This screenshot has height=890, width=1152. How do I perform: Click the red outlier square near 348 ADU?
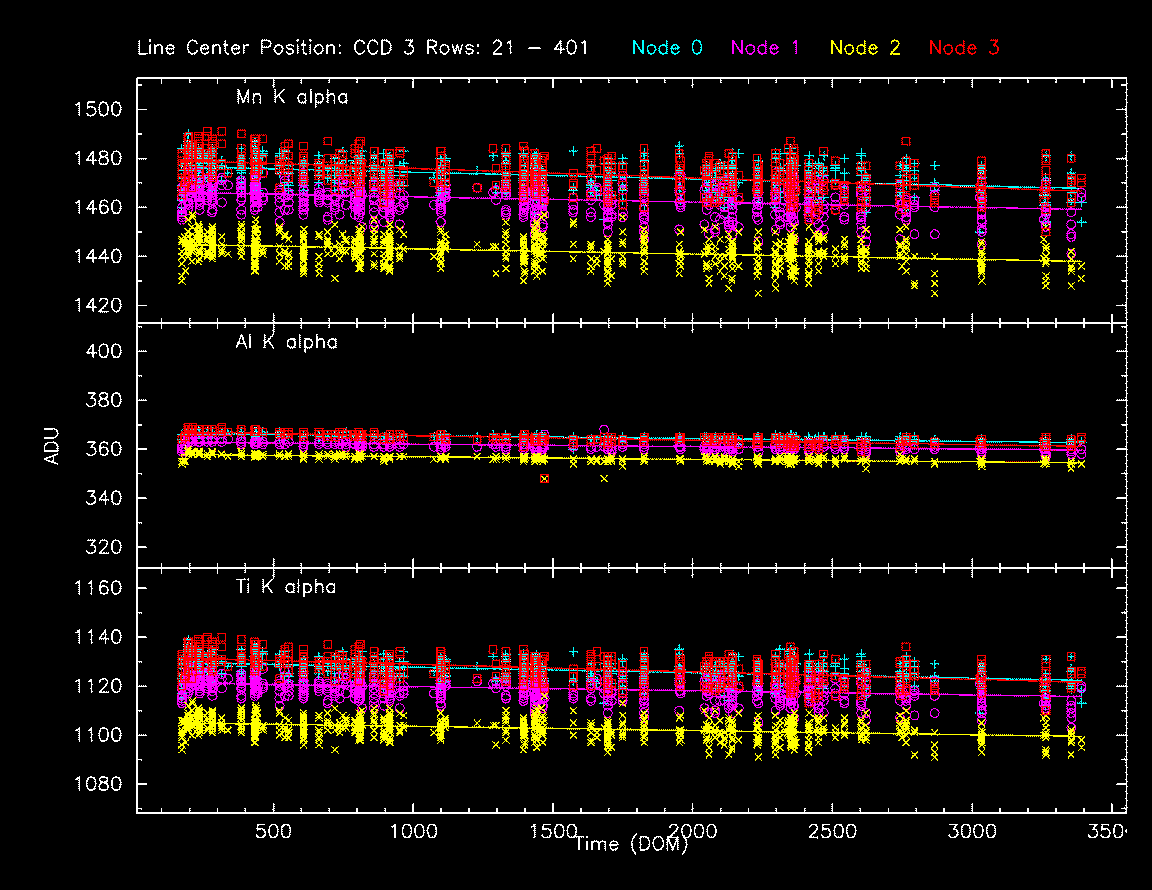[x=545, y=479]
